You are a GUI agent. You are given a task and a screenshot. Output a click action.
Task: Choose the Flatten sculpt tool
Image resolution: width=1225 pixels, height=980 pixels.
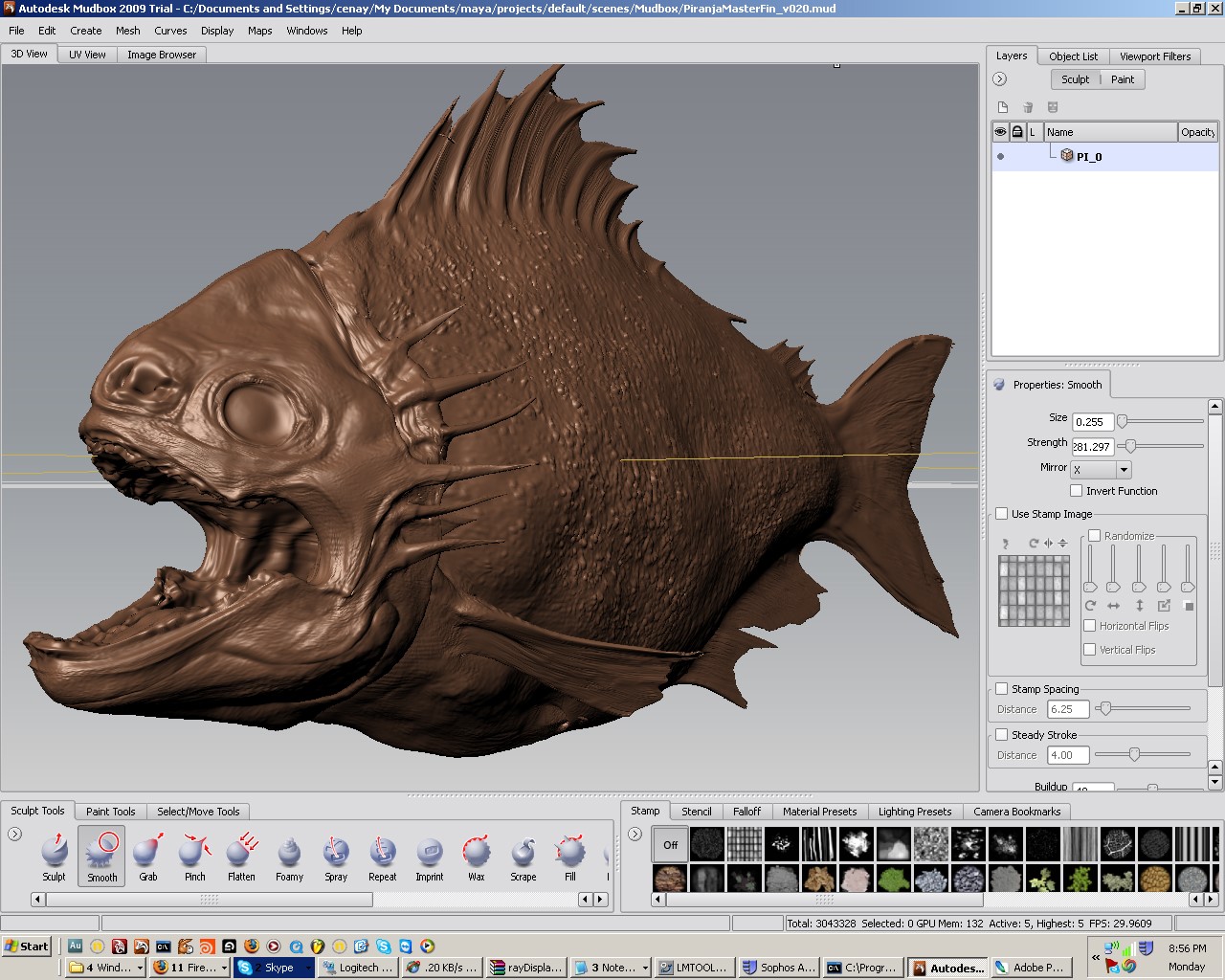[x=241, y=855]
